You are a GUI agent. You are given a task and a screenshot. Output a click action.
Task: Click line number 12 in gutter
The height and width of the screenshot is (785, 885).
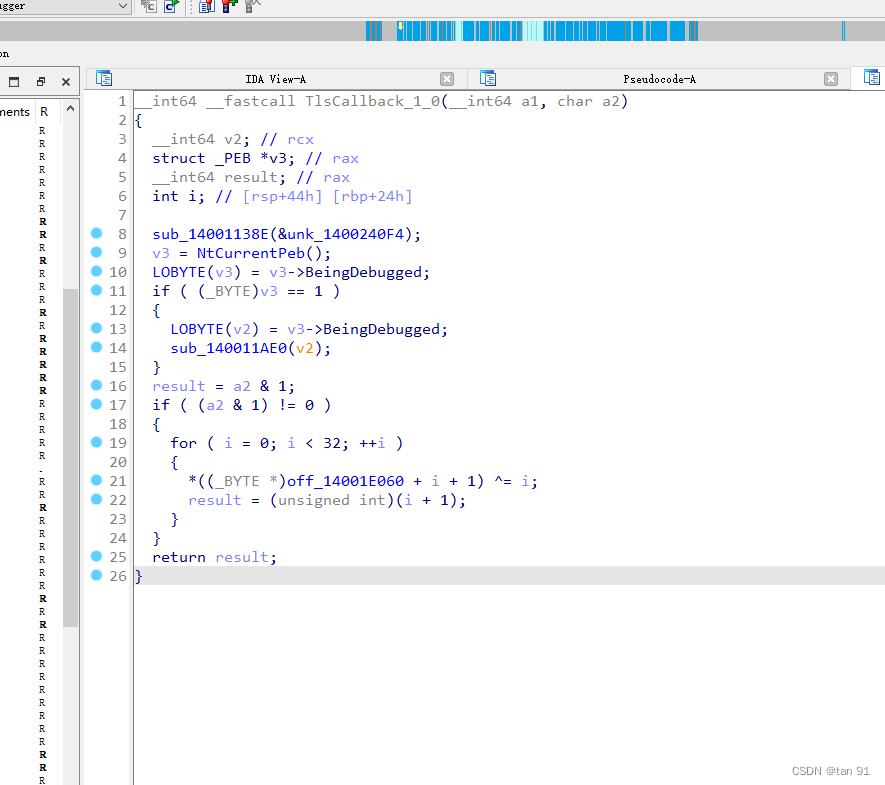(118, 310)
